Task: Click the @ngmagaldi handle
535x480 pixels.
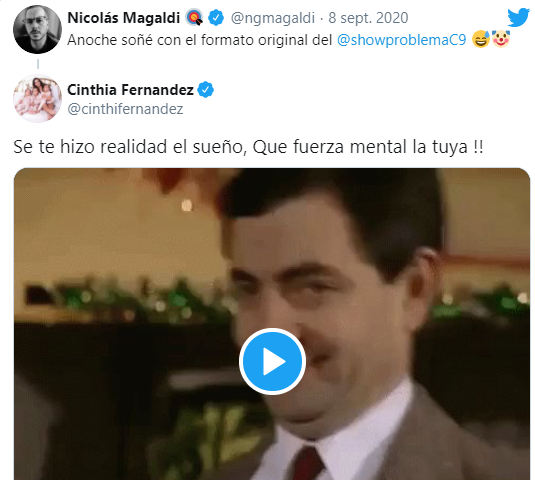Action: click(x=273, y=18)
